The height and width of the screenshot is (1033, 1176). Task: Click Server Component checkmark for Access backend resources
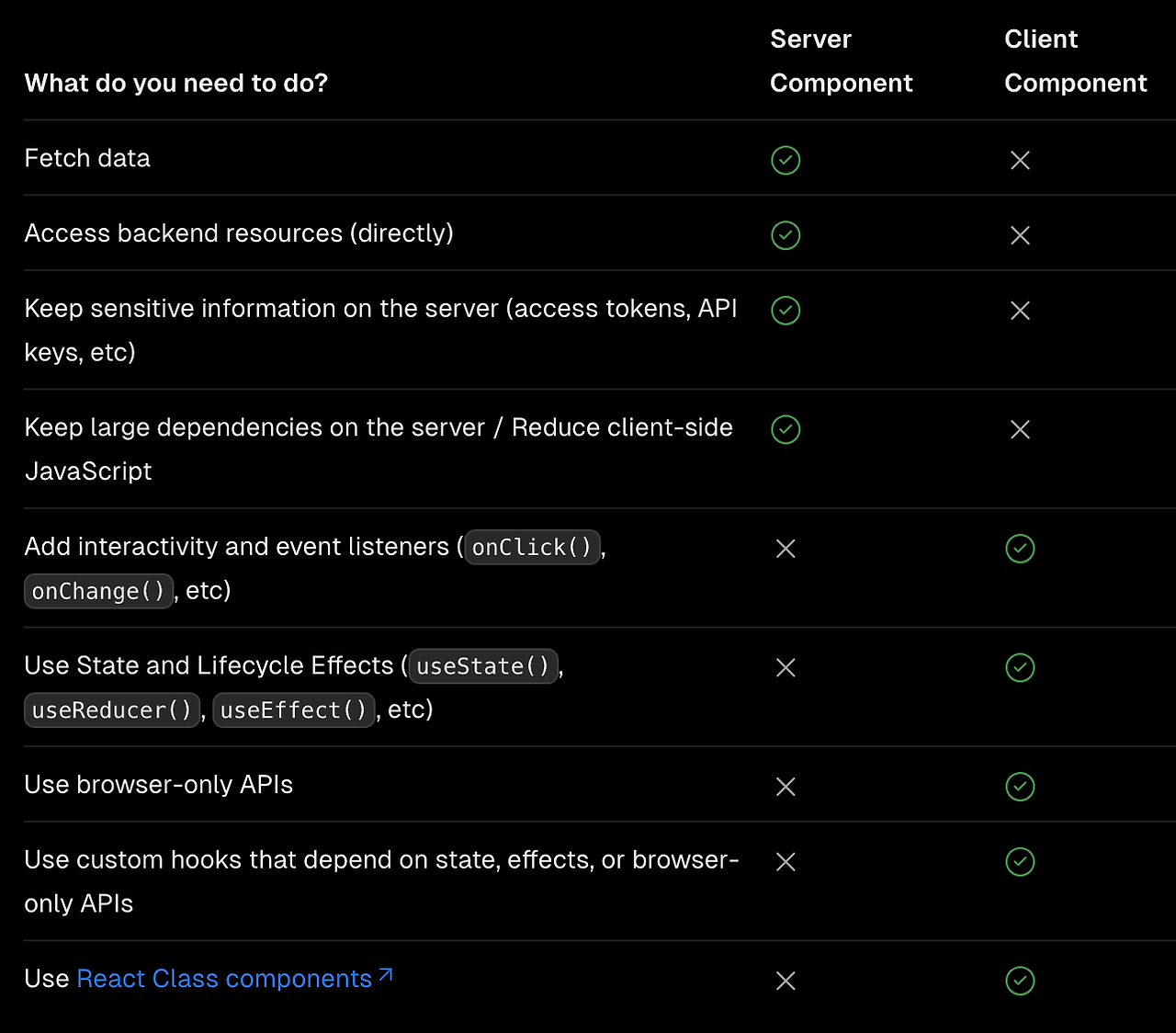coord(786,235)
